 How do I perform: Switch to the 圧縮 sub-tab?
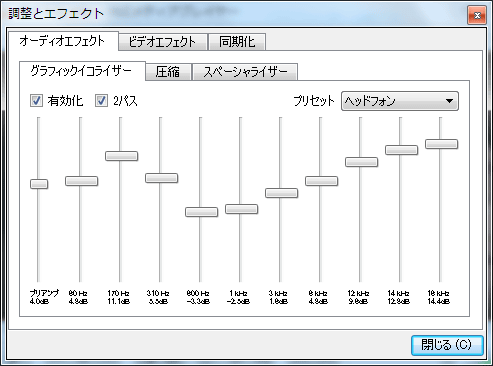click(168, 72)
